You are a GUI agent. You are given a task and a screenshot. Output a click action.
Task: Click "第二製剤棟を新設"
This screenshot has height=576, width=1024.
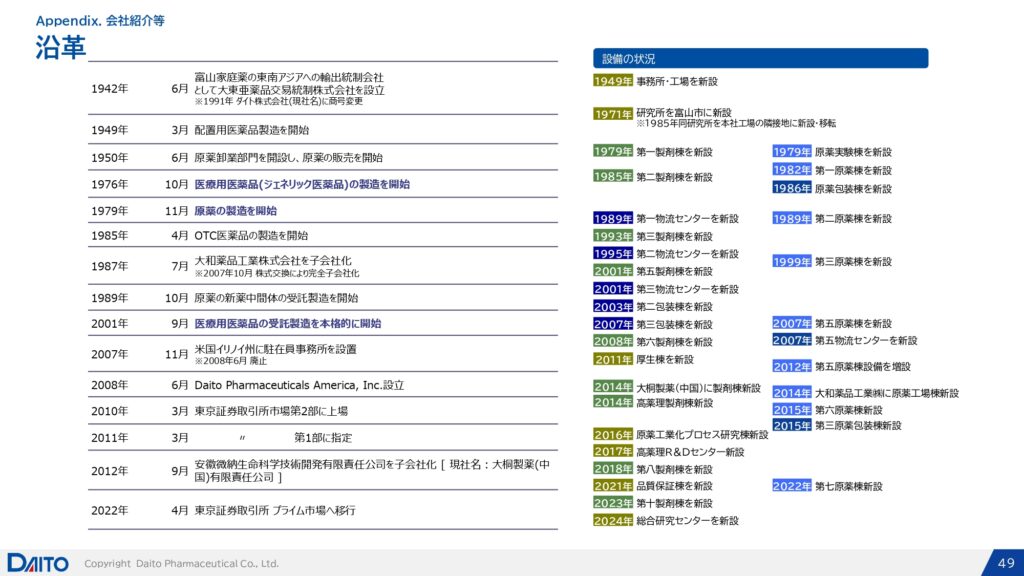(x=675, y=177)
